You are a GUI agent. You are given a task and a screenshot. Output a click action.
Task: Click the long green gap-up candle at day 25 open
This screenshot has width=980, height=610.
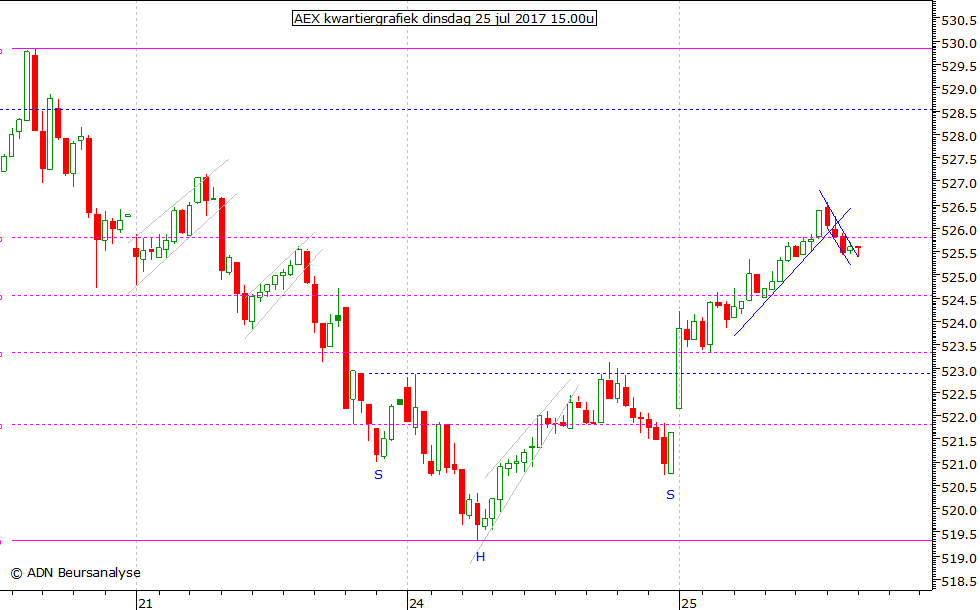coord(679,360)
